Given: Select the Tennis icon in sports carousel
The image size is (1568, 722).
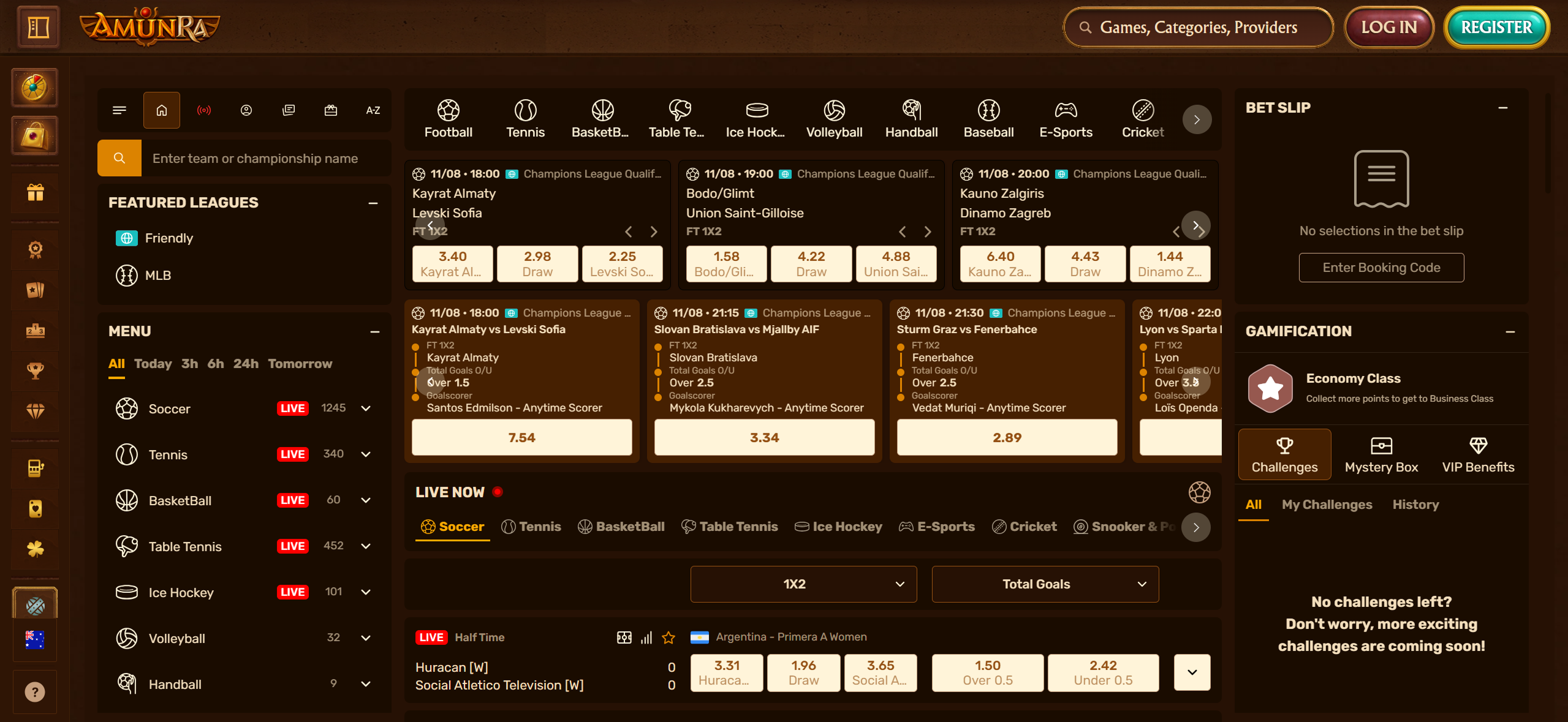Looking at the screenshot, I should coord(525,119).
